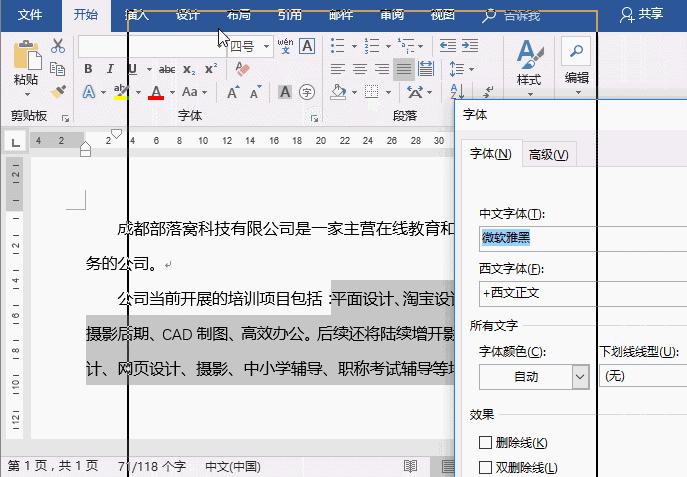Viewport: 687px width, 477px height.
Task: Check the 删除线 strikethrough checkbox
Action: 485,442
